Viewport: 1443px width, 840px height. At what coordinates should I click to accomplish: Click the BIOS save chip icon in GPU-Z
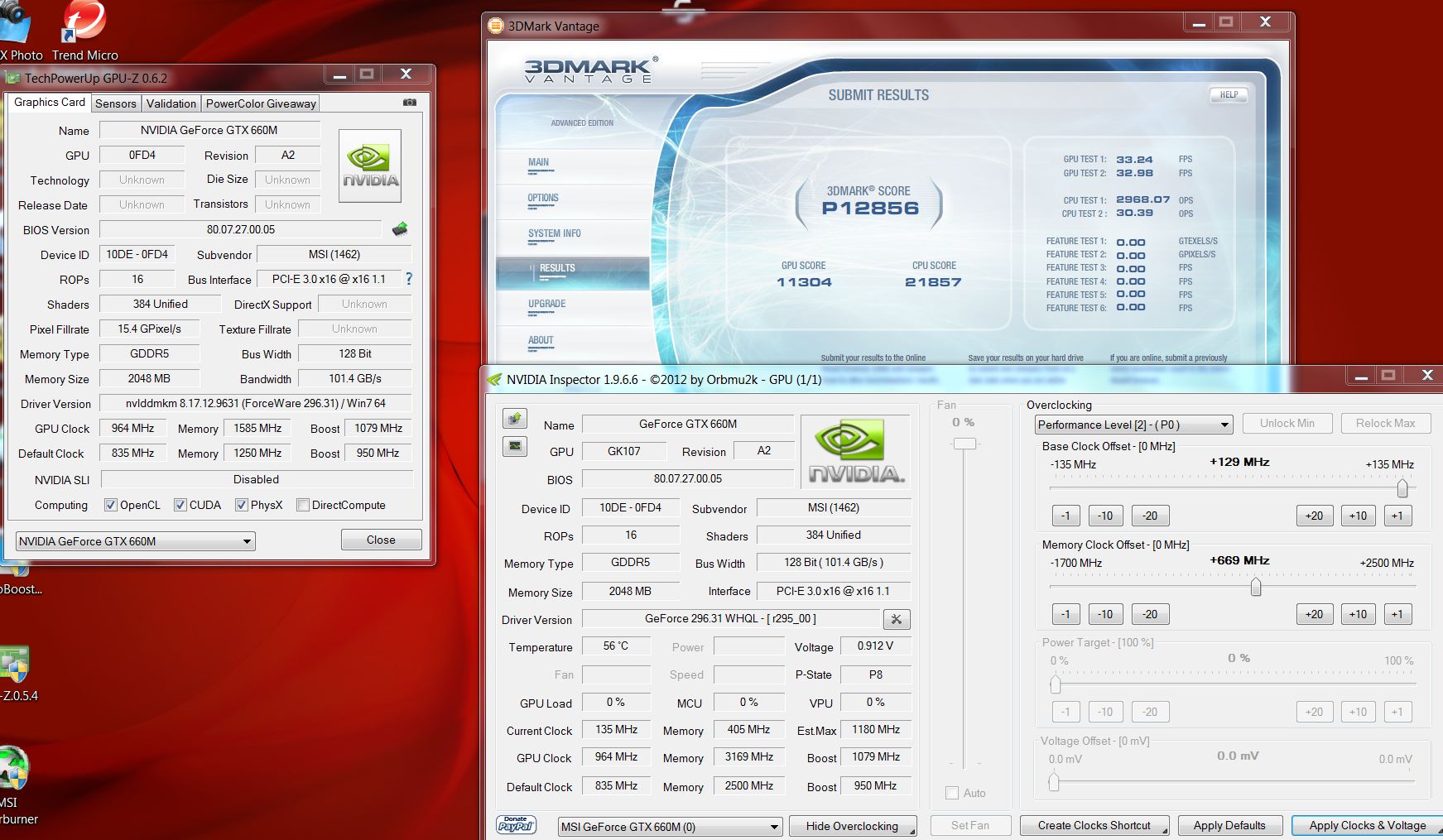pyautogui.click(x=400, y=228)
